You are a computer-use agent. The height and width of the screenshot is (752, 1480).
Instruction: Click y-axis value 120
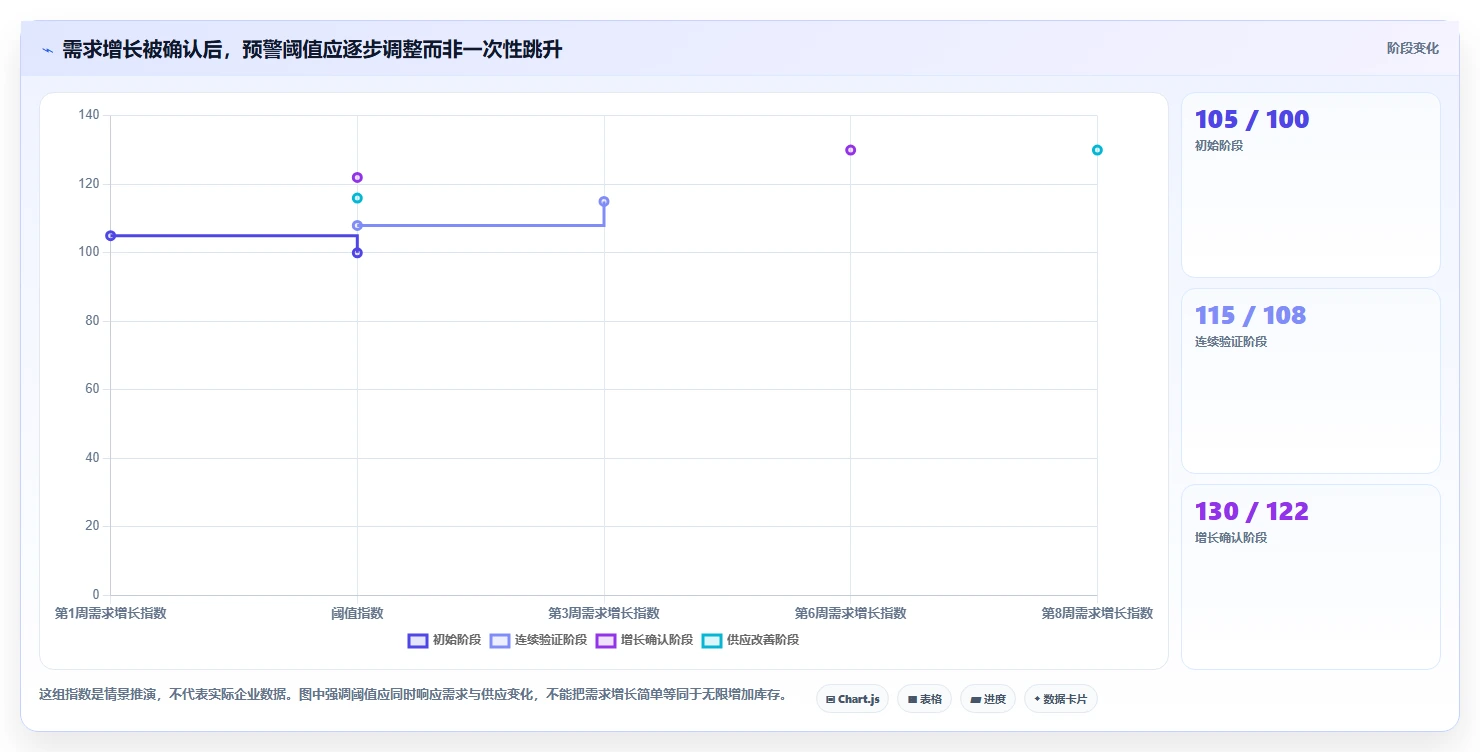(89, 184)
